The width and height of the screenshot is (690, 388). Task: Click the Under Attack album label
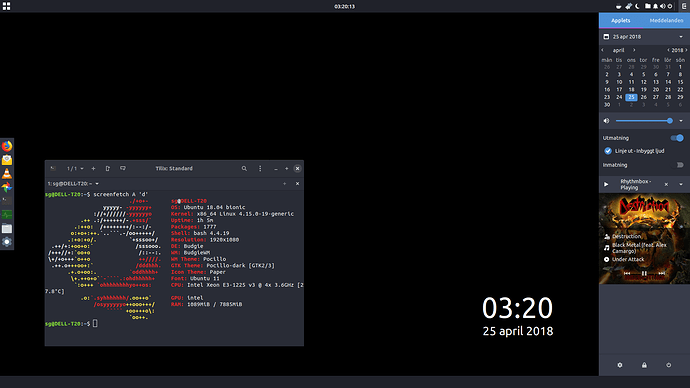pos(628,260)
